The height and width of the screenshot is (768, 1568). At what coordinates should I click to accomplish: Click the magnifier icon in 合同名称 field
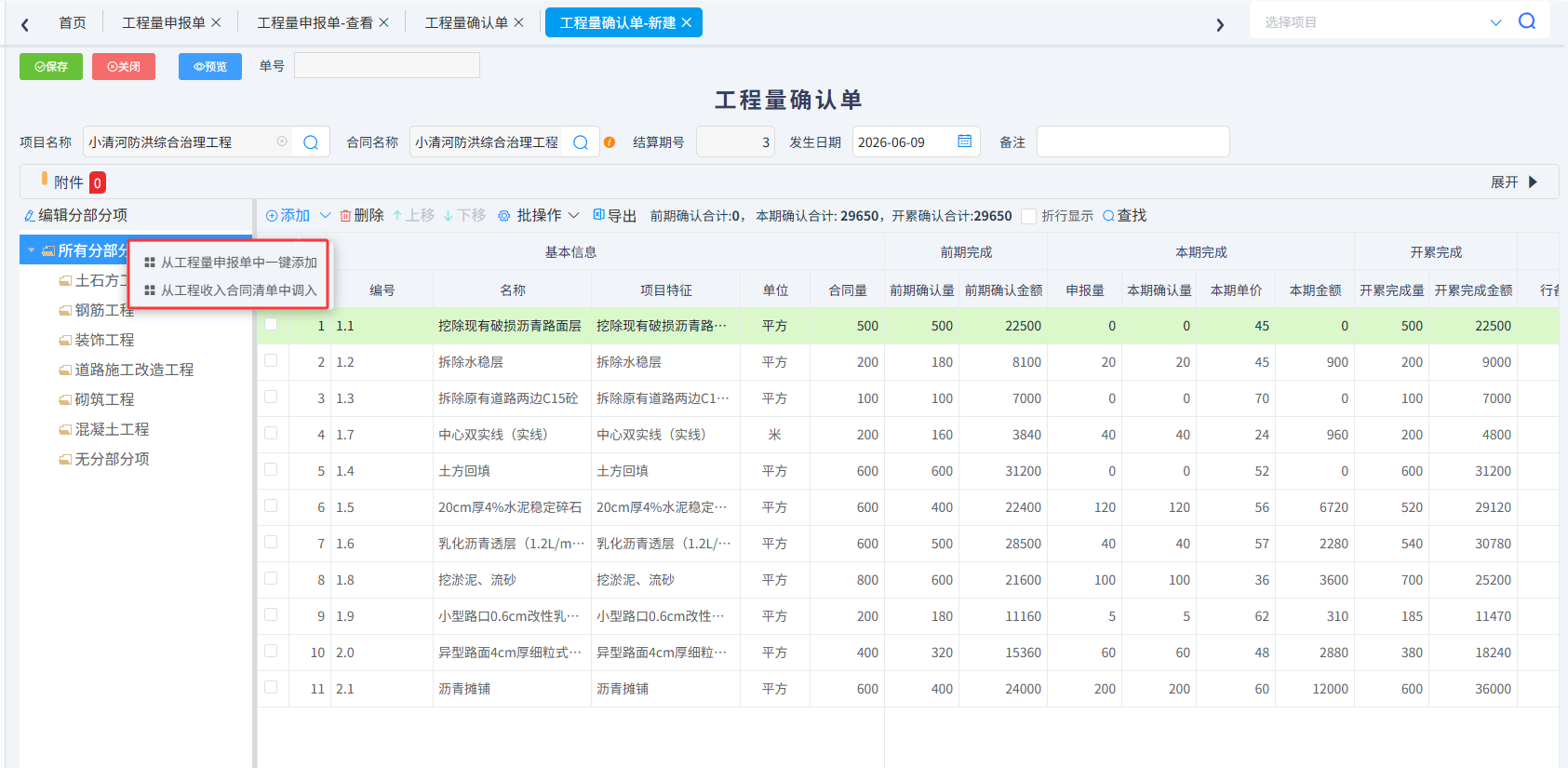(581, 142)
